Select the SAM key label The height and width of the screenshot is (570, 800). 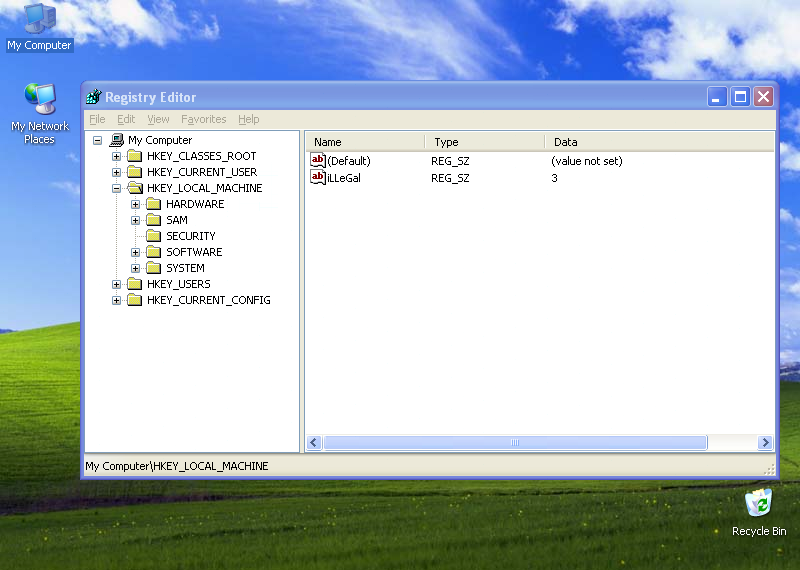[x=177, y=220]
